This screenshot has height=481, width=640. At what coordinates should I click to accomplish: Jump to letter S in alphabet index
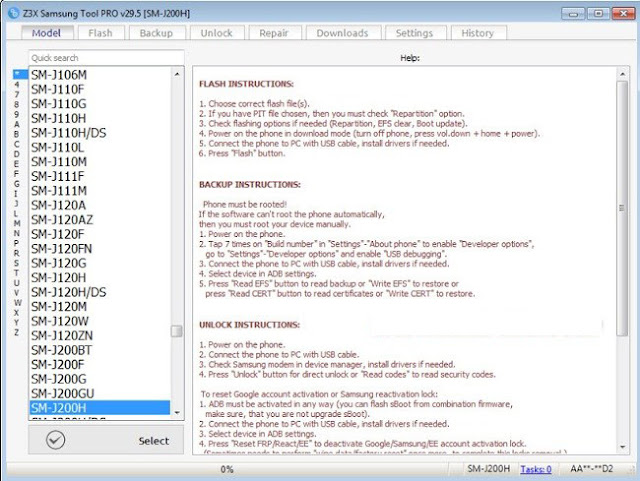[x=17, y=263]
